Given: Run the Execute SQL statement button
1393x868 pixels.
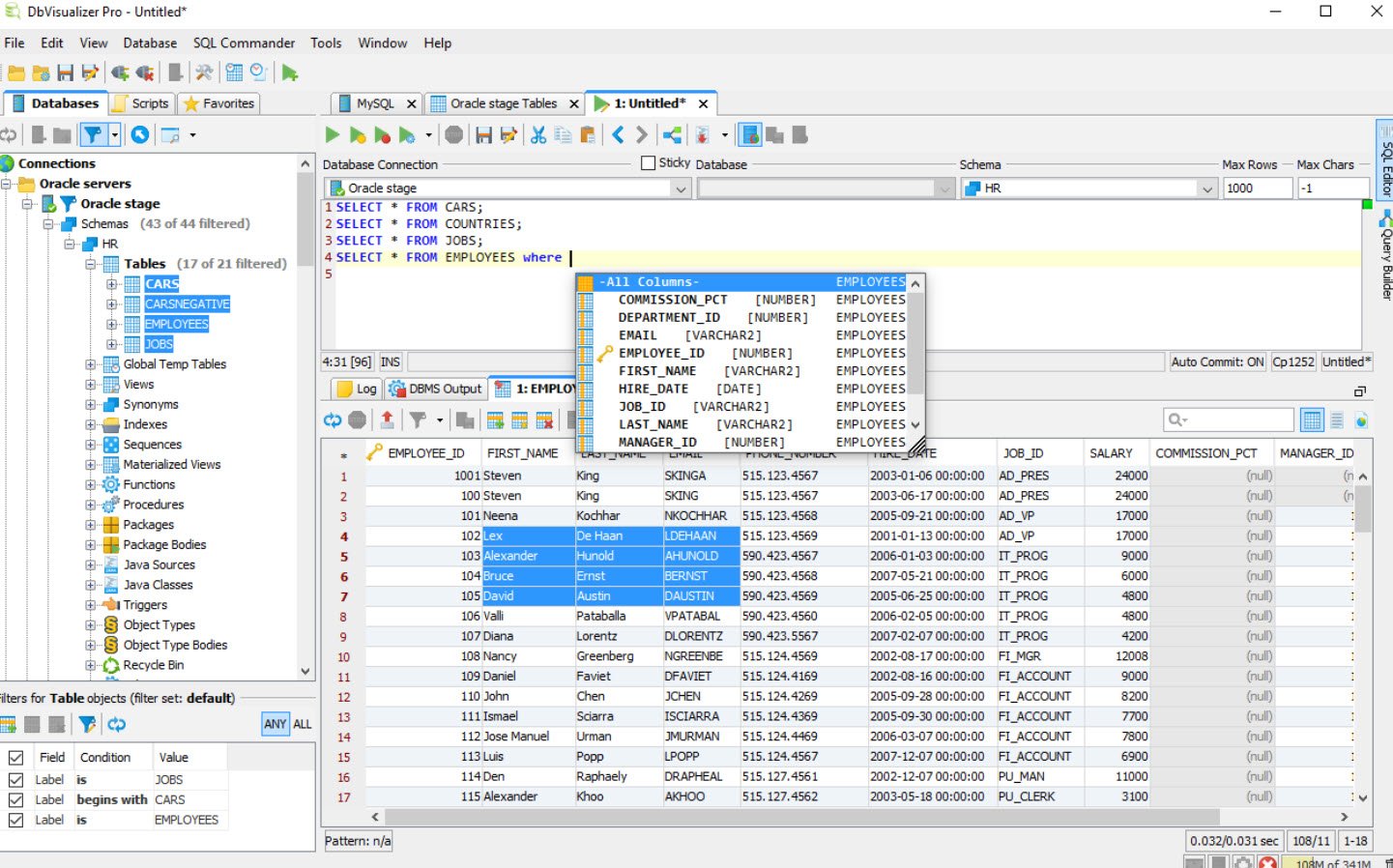Looking at the screenshot, I should coord(332,134).
